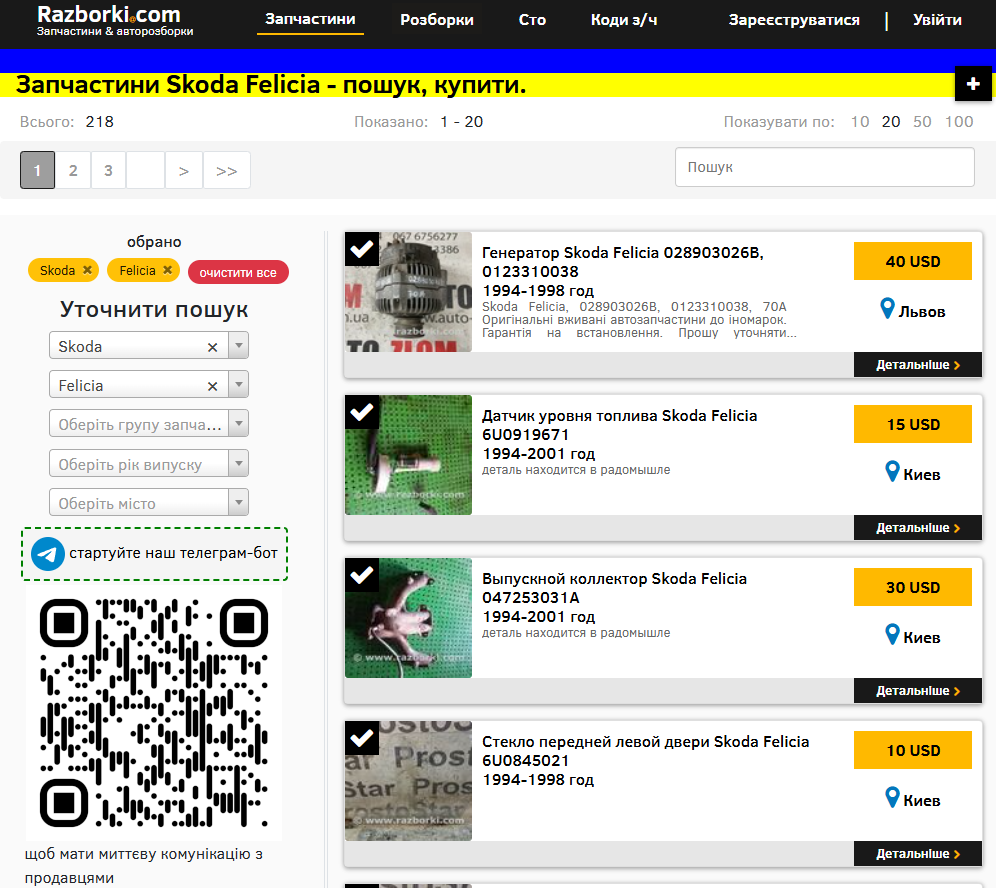Click the Telegram bot QR code
The height and width of the screenshot is (888, 996).
point(154,712)
